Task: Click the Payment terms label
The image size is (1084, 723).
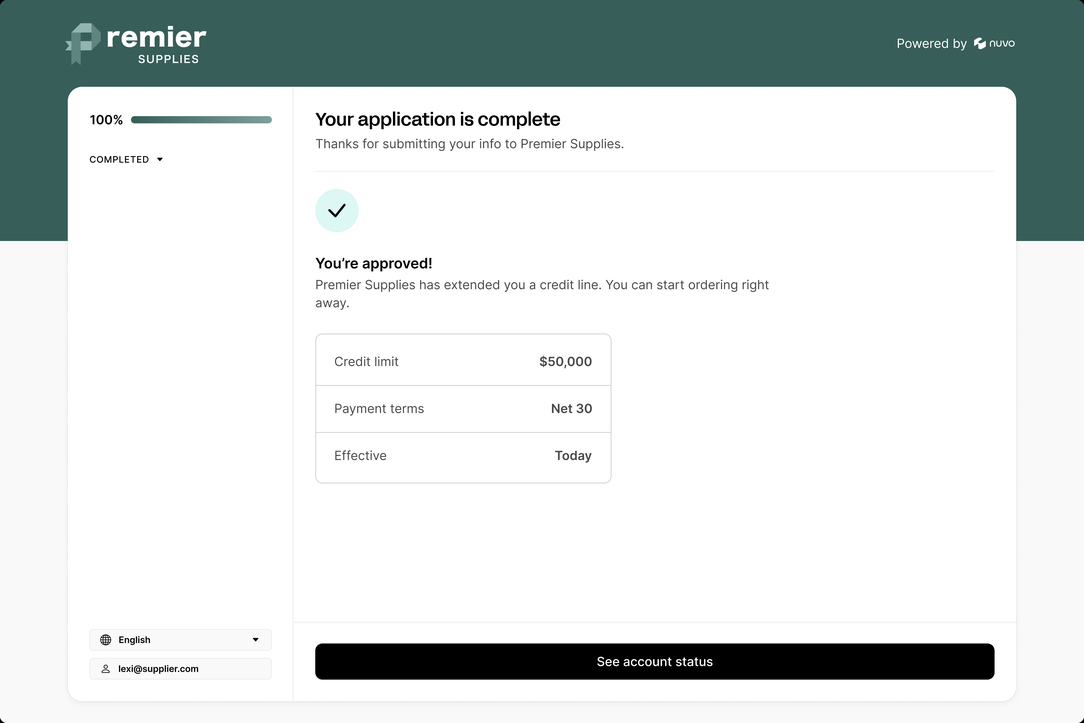Action: pos(379,409)
